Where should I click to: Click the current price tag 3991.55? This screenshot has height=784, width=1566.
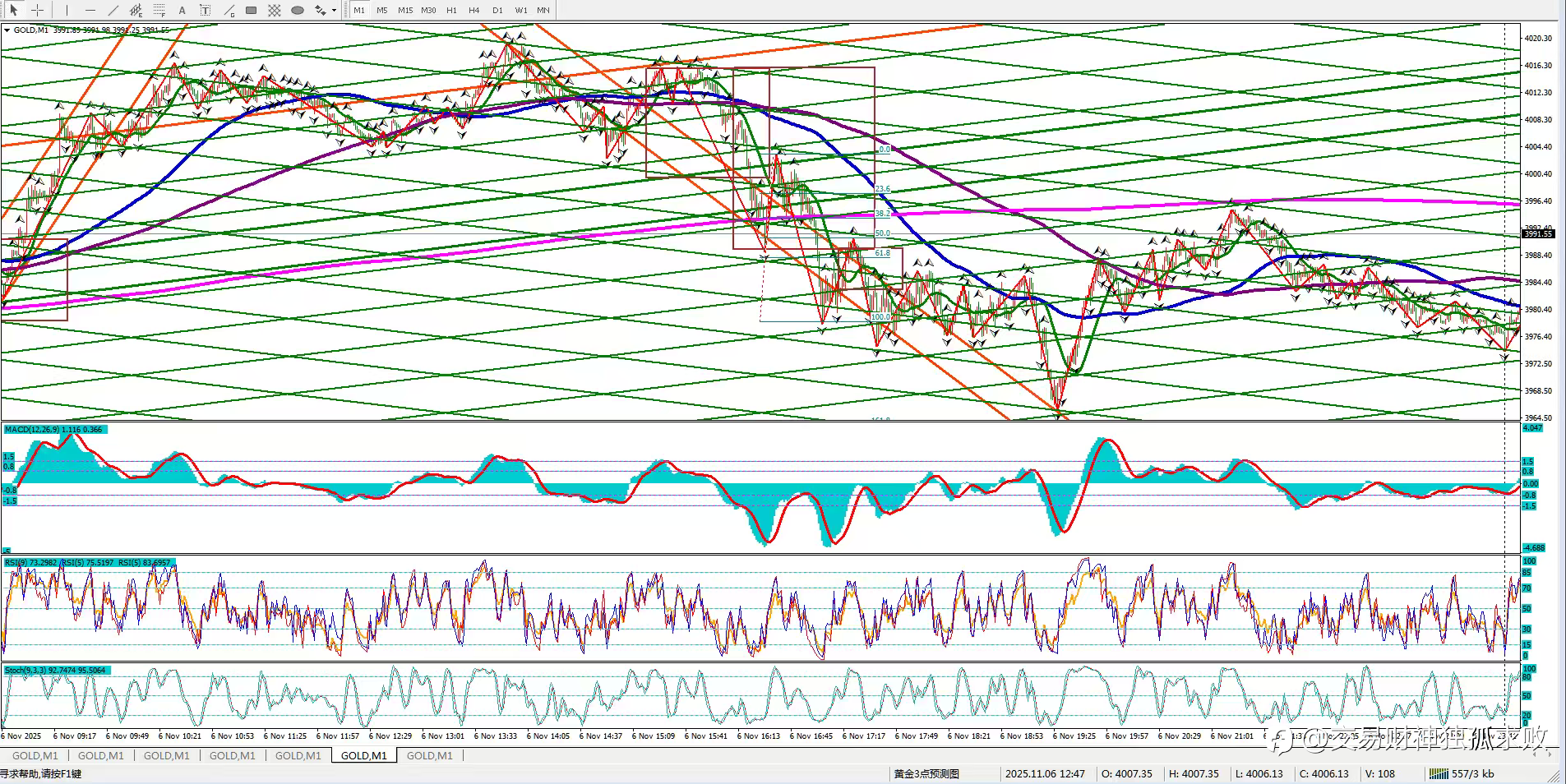pyautogui.click(x=1537, y=234)
